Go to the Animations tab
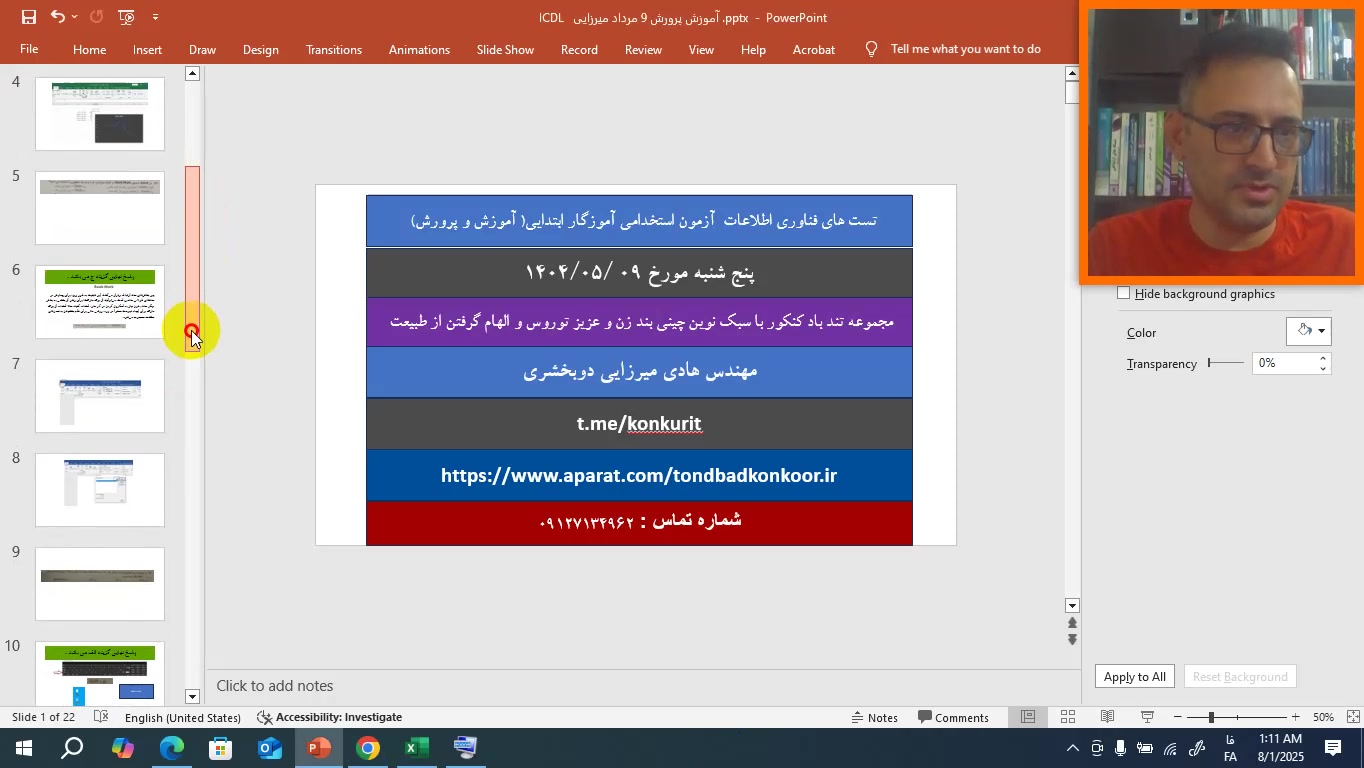Screen dimensions: 1364x768 [x=419, y=49]
